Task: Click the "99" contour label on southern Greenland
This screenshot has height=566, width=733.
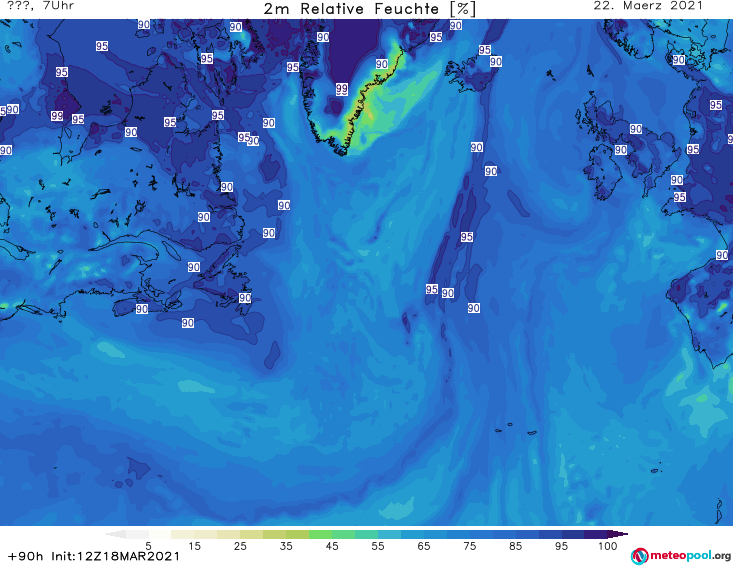Action: click(x=342, y=89)
